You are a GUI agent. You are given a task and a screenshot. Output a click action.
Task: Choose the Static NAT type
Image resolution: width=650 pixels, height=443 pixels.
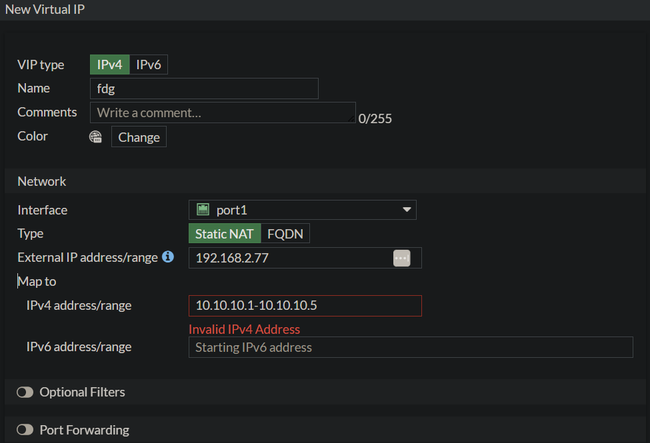(x=226, y=234)
